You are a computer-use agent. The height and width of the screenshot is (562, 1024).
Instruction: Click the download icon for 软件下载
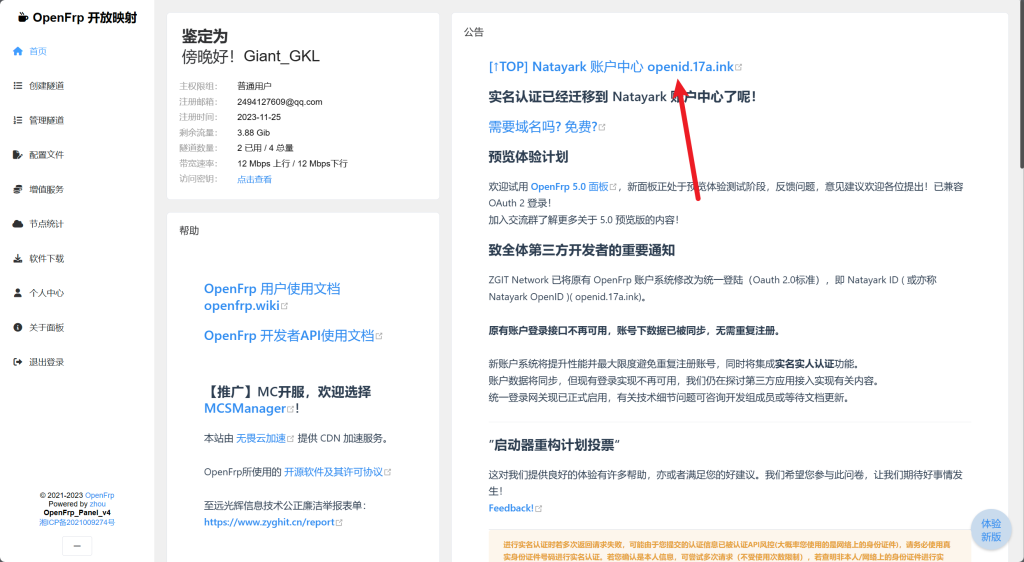18,258
